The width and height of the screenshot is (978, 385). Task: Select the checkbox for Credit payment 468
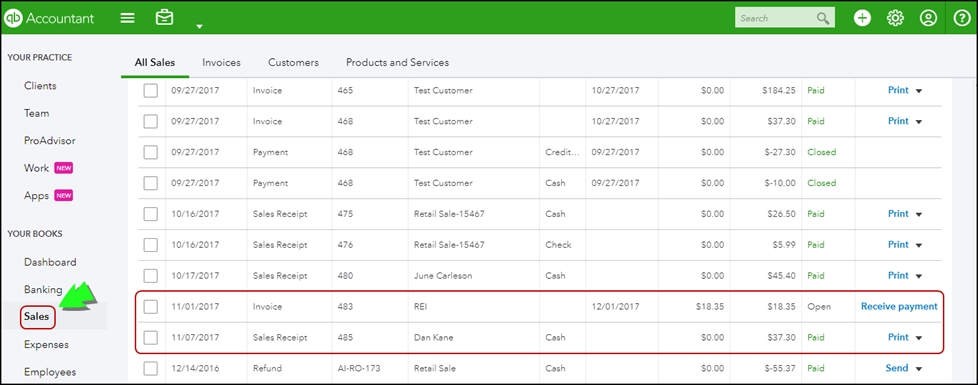pyautogui.click(x=150, y=152)
